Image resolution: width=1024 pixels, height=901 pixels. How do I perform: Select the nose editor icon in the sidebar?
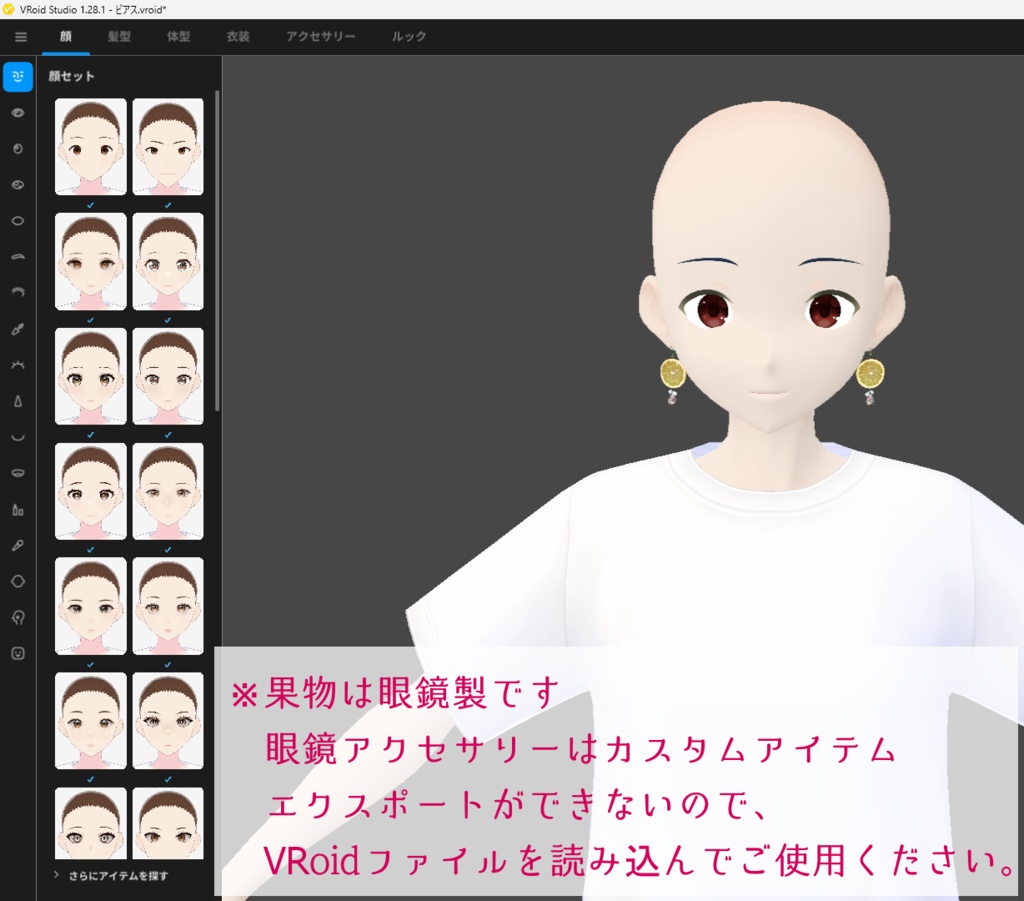pos(18,400)
